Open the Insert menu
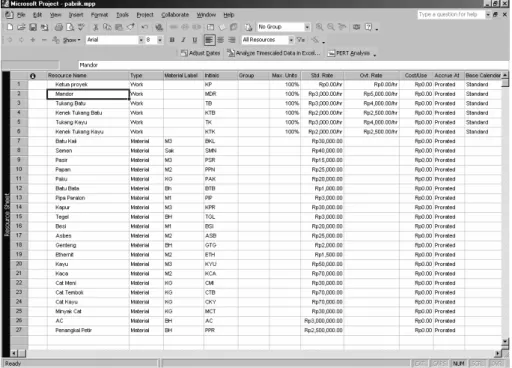 tap(76, 15)
